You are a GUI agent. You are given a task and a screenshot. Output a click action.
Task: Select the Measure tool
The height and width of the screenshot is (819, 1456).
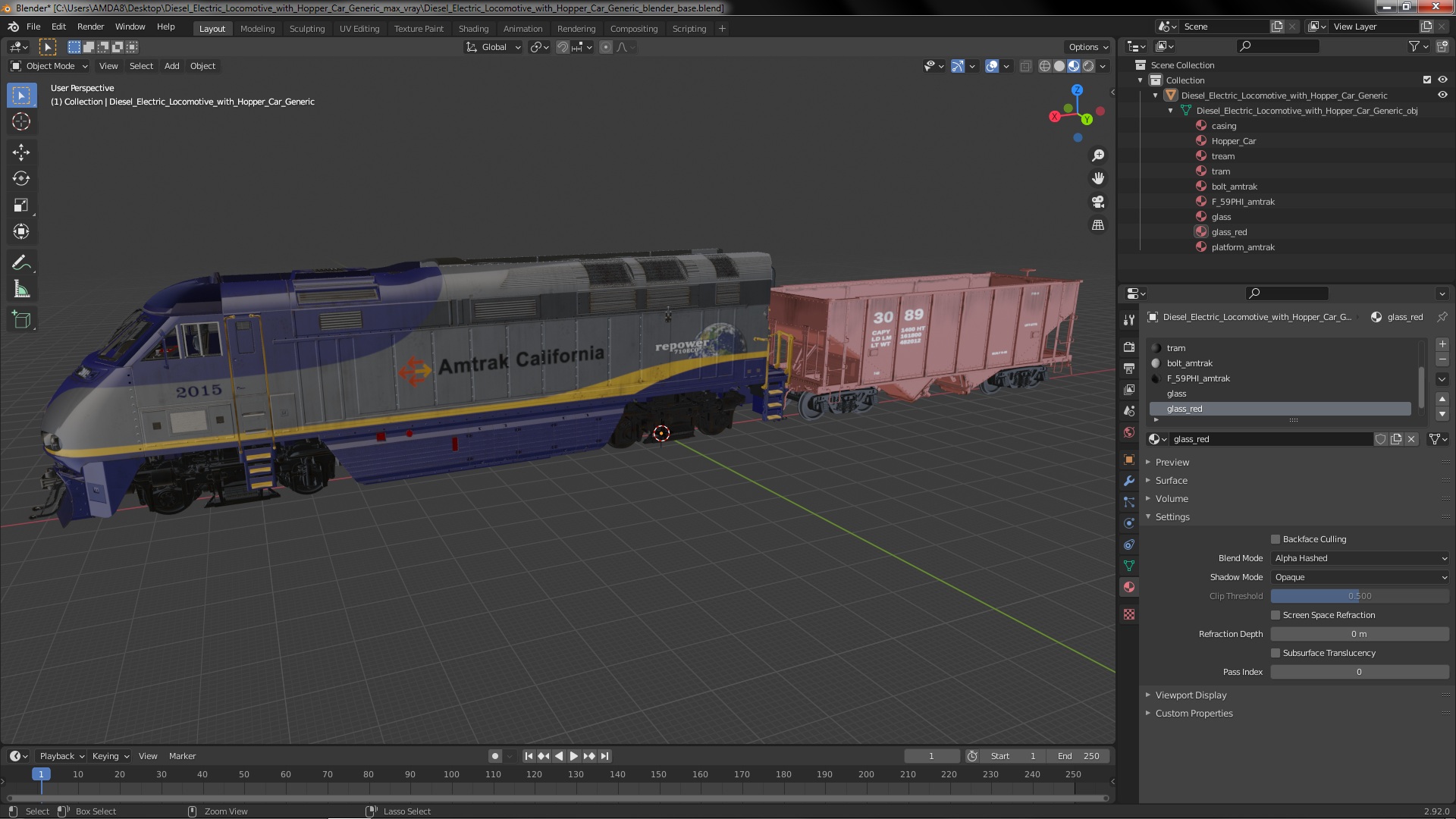click(x=21, y=289)
